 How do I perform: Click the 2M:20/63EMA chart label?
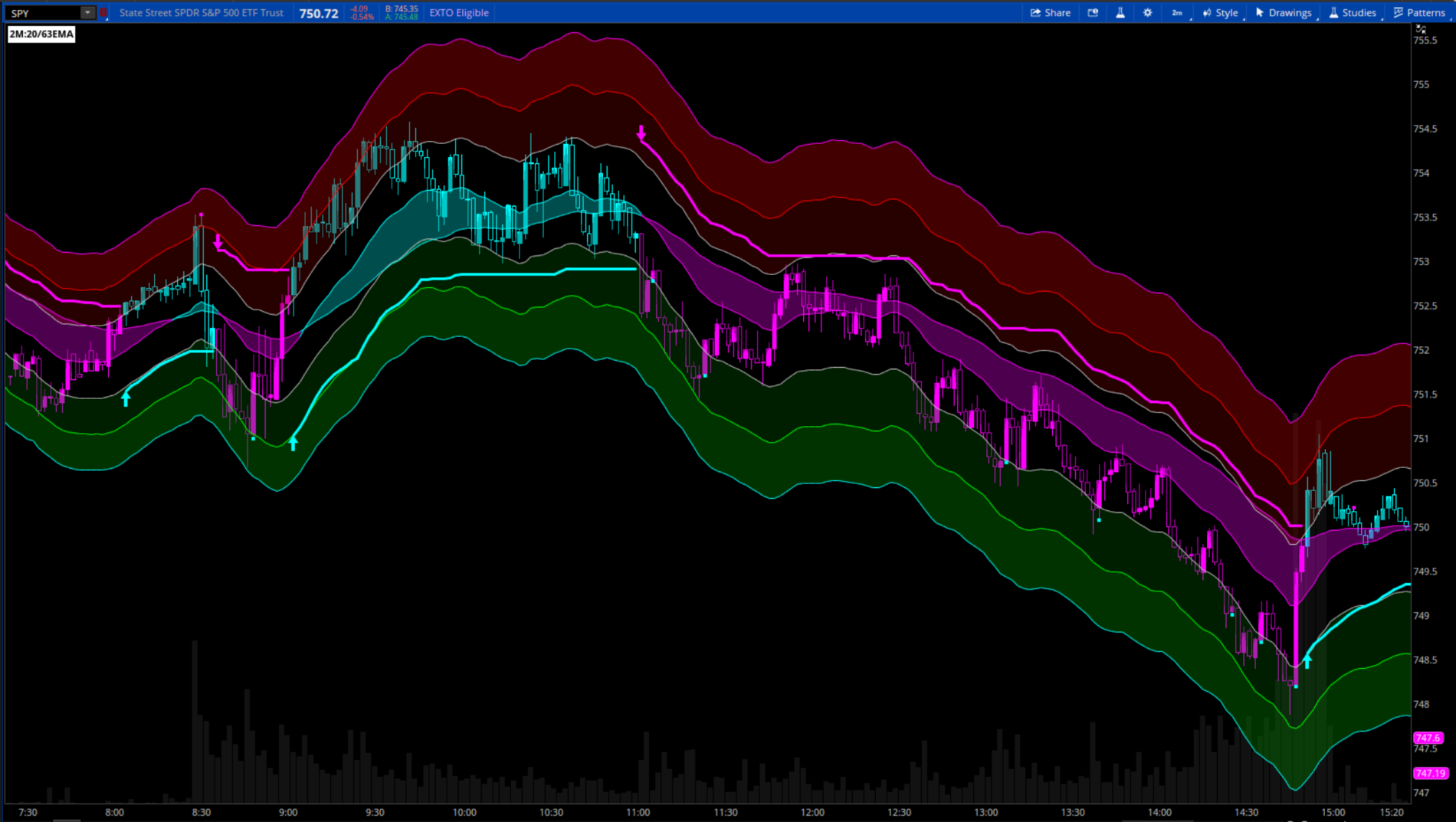coord(41,34)
